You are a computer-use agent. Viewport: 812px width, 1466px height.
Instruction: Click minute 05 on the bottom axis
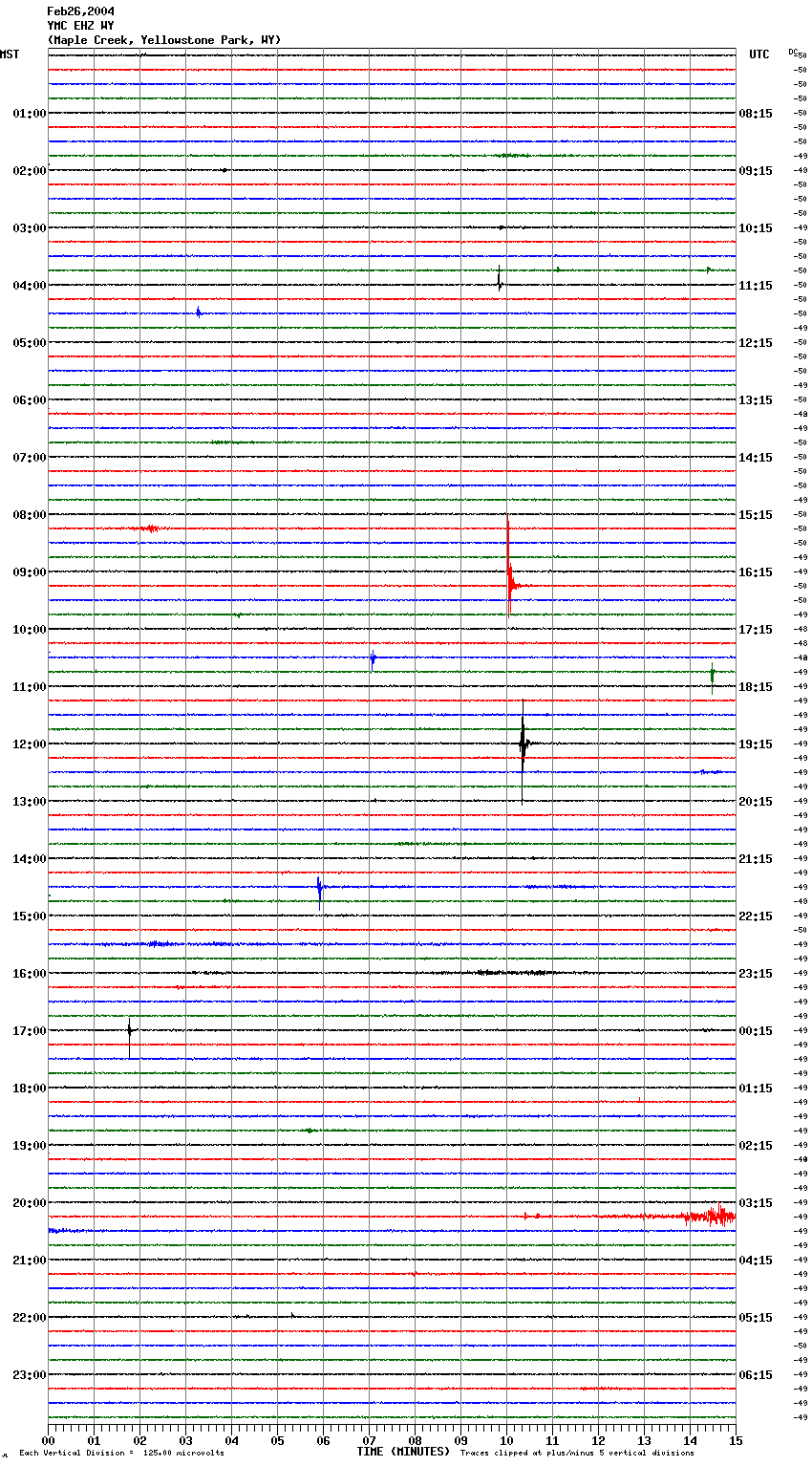click(277, 1440)
